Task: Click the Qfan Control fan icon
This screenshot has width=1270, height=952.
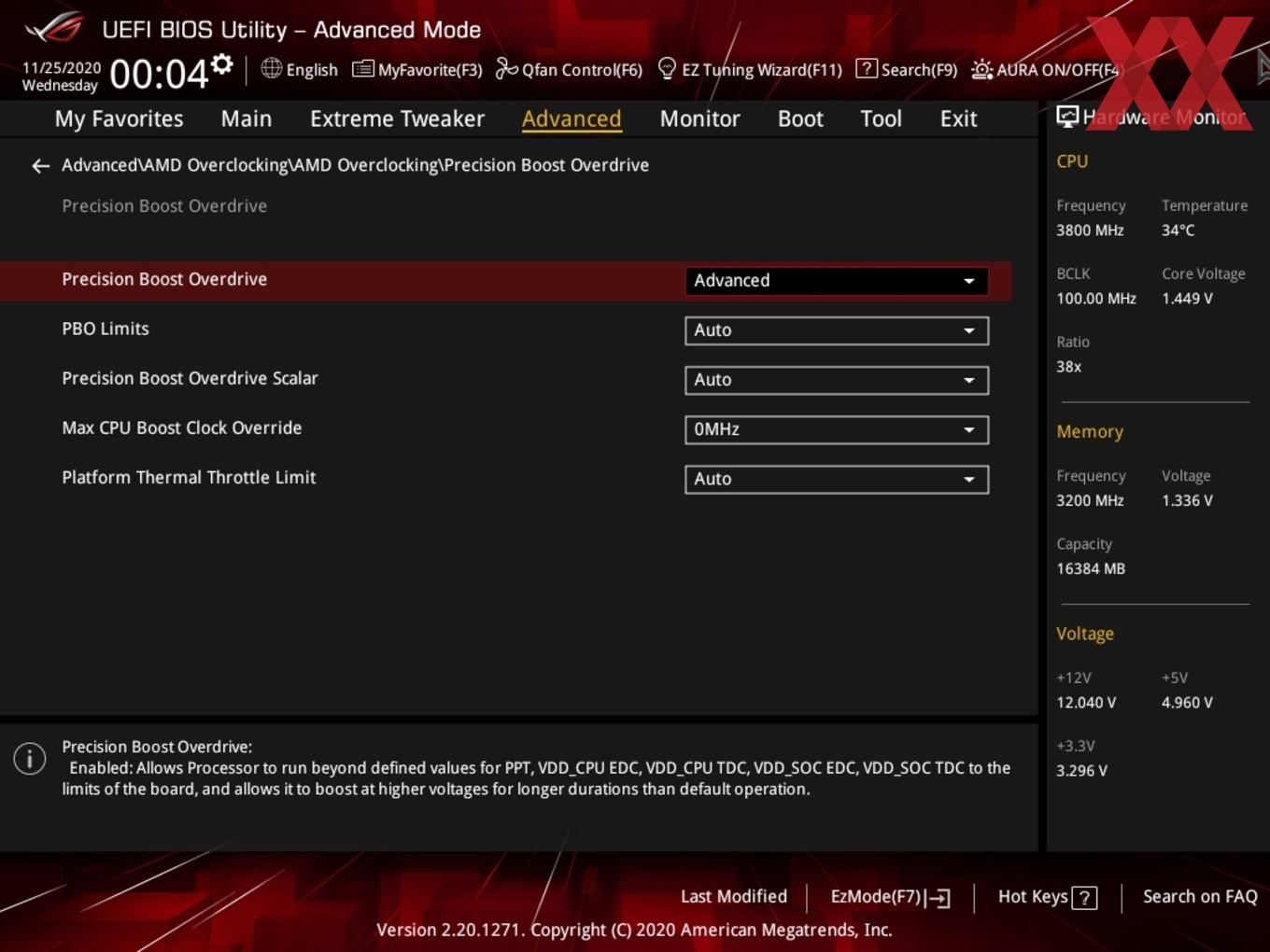Action: 506,69
